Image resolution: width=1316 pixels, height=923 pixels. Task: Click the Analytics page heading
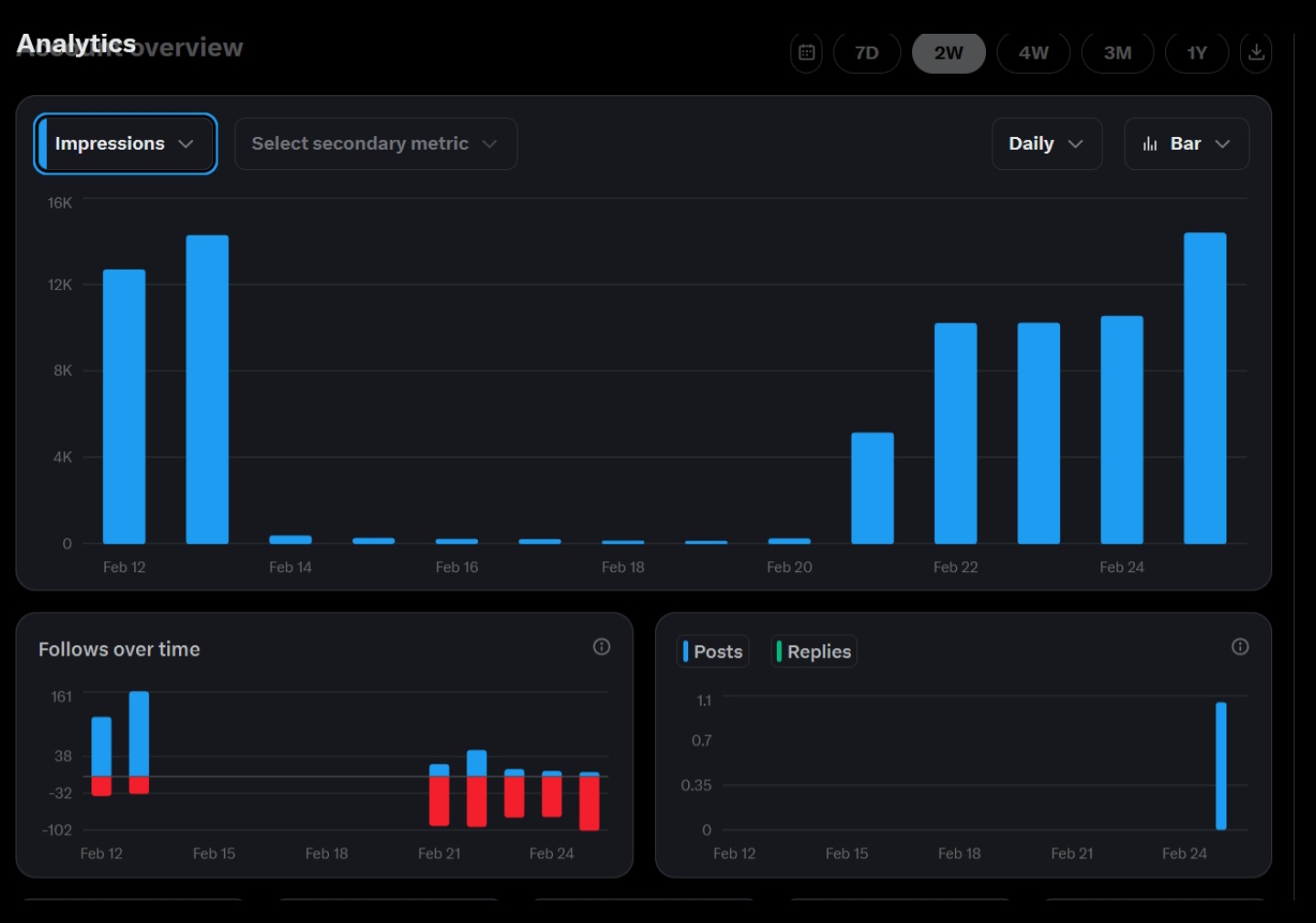tap(77, 43)
